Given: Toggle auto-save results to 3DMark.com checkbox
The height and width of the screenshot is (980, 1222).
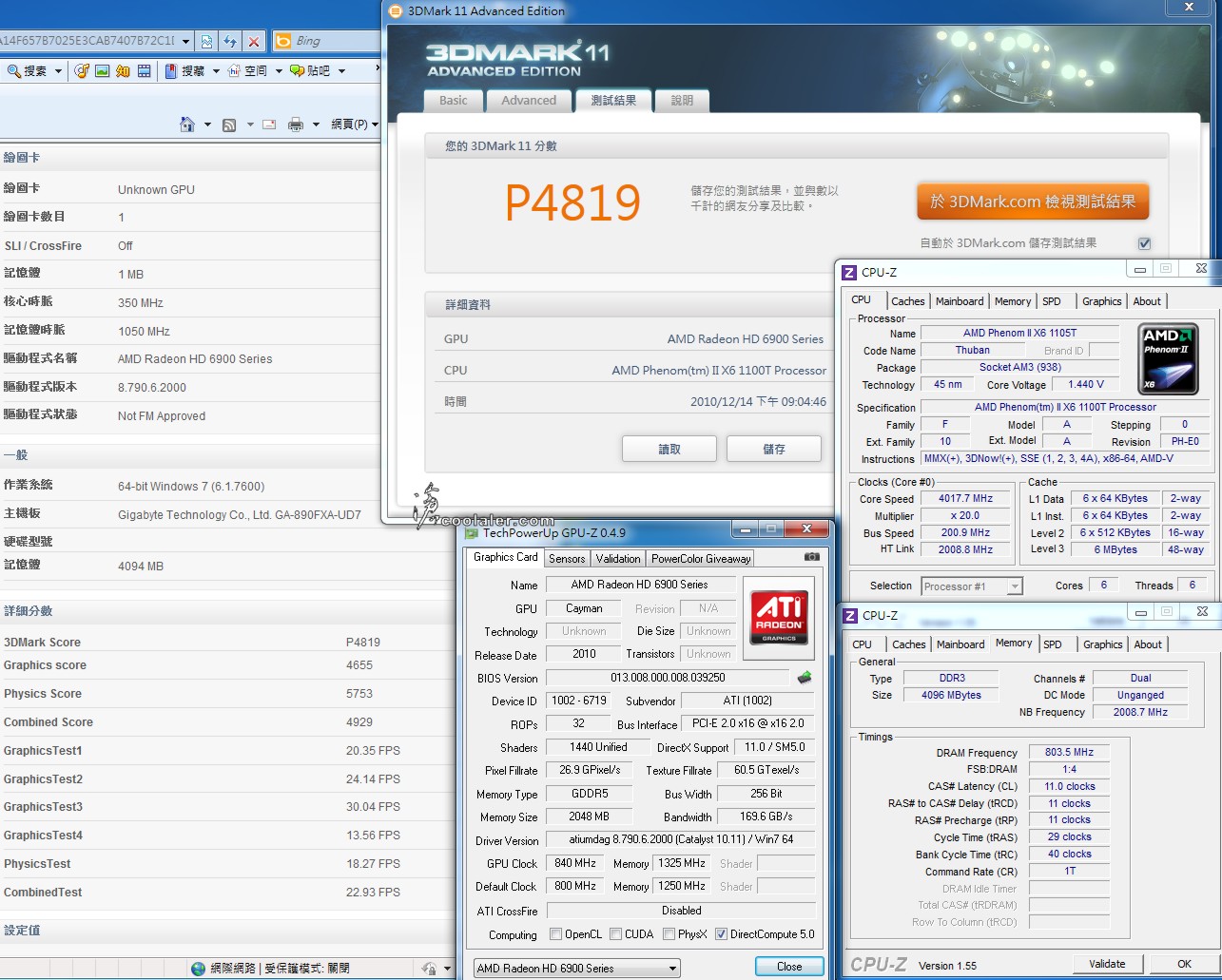Looking at the screenshot, I should [1144, 242].
